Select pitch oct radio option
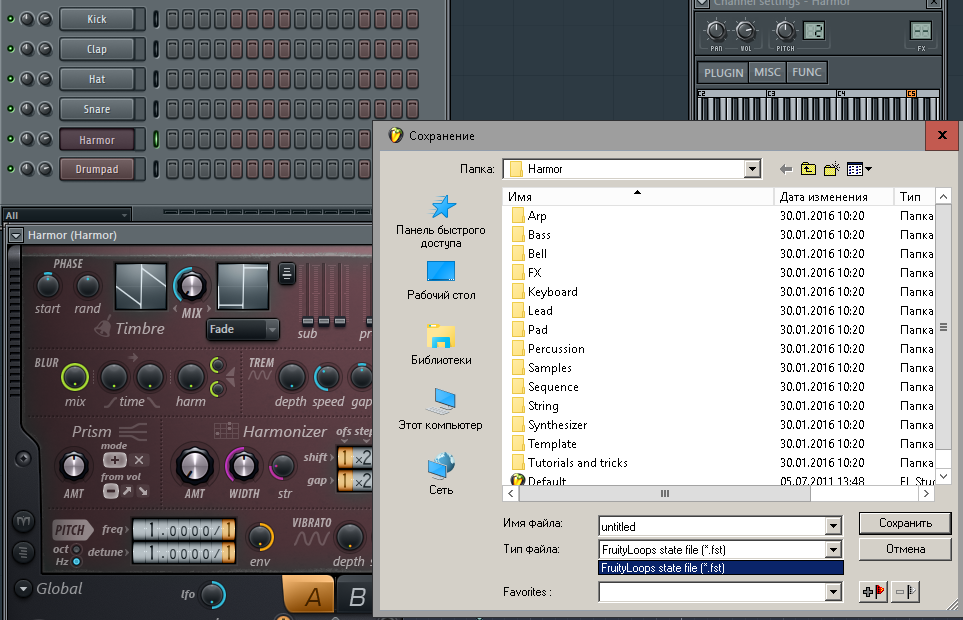 (77, 549)
